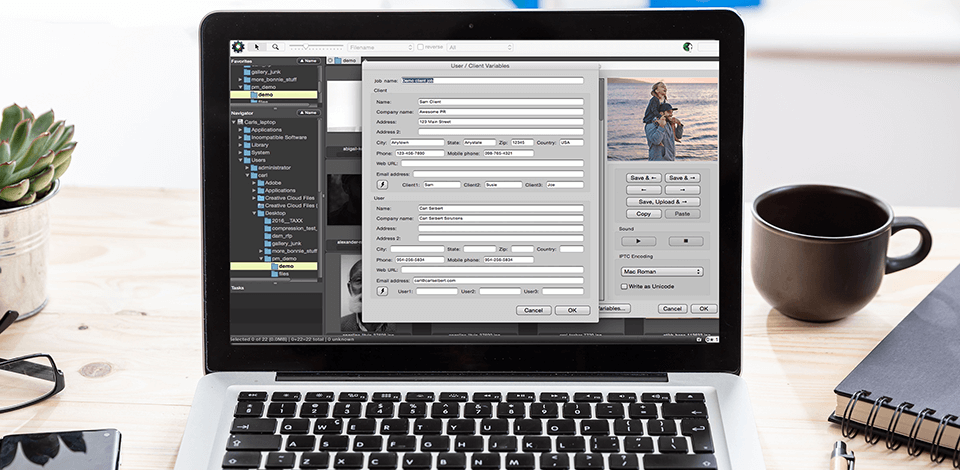Click the lightning button in User section
Screen dimensions: 960x470
coord(383,291)
